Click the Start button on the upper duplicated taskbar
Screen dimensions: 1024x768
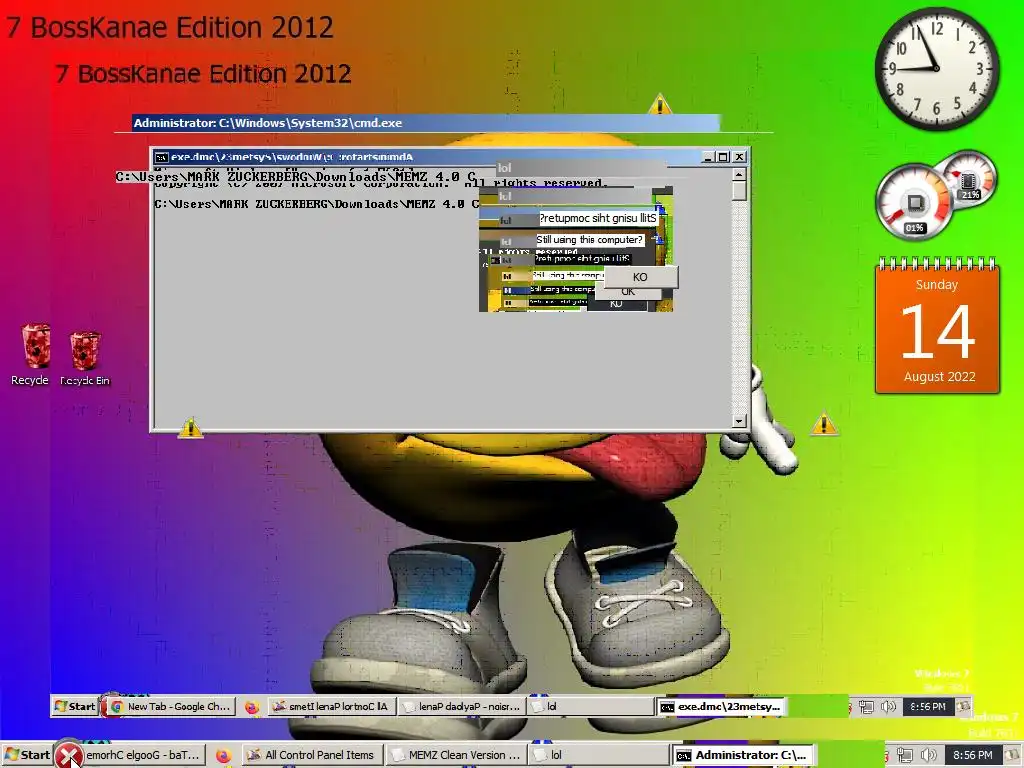(x=74, y=706)
